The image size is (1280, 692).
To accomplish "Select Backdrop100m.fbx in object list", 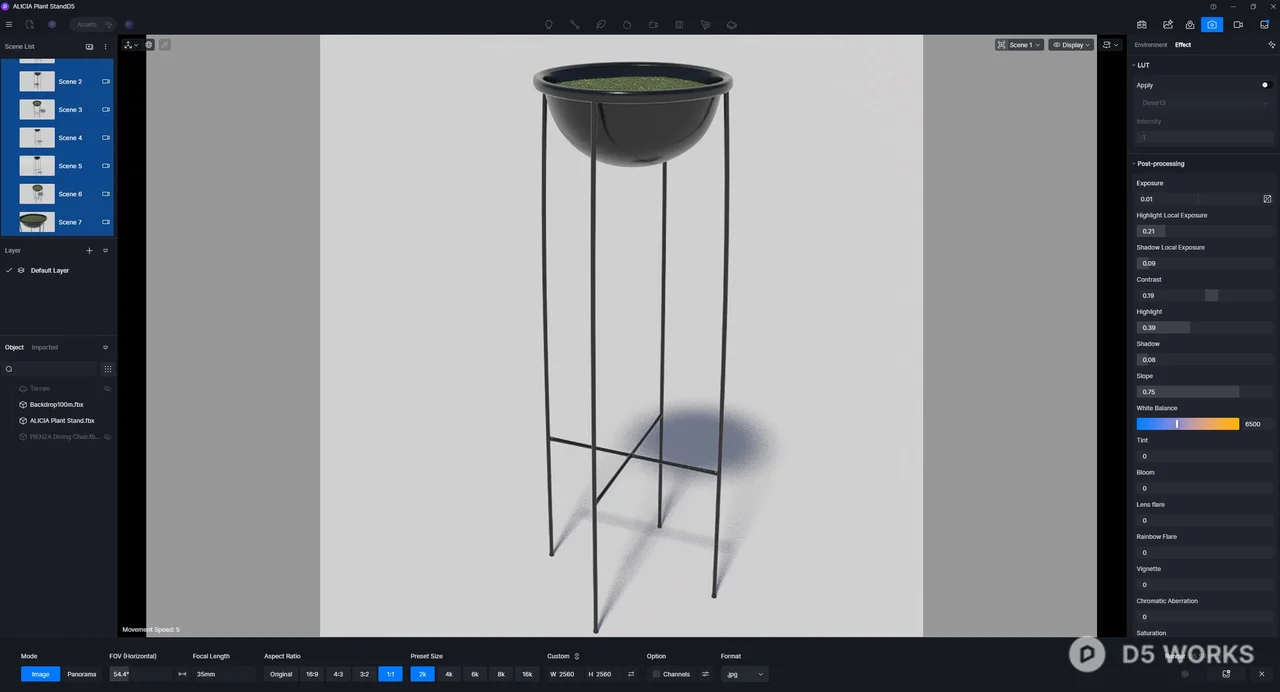I will [x=57, y=404].
